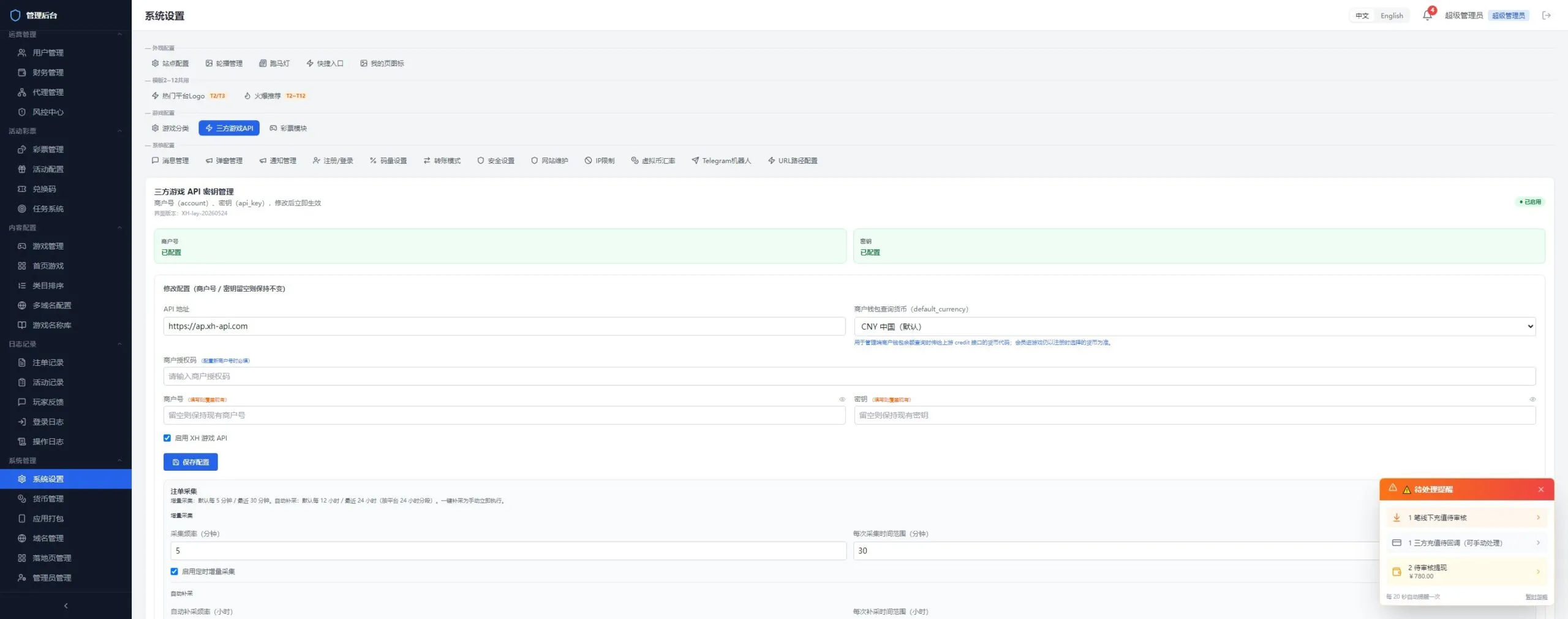Image resolution: width=1568 pixels, height=619 pixels.
Task: Switch to the 站点配置 tab
Action: [x=170, y=63]
